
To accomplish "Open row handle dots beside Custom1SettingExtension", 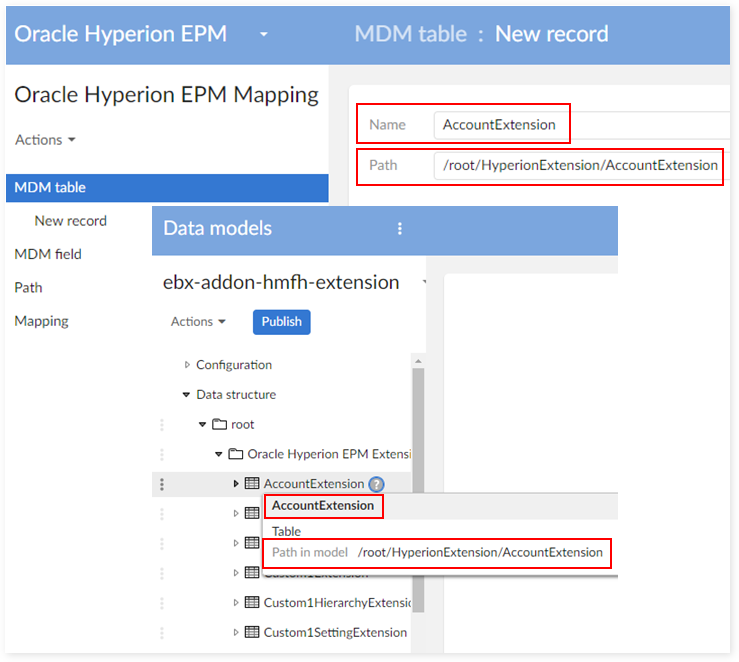I will click(x=162, y=632).
